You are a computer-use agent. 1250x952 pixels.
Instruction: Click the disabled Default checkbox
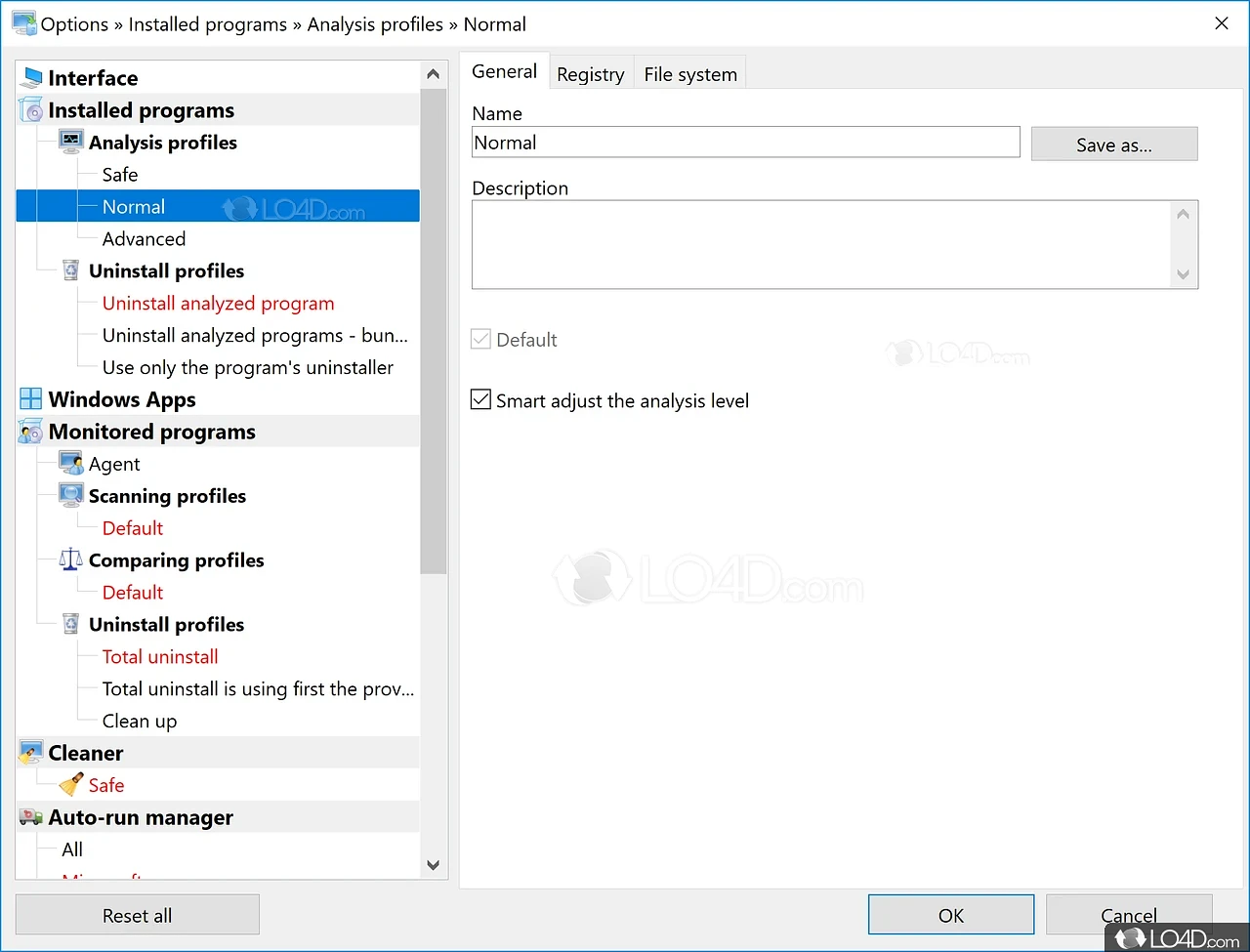point(481,340)
